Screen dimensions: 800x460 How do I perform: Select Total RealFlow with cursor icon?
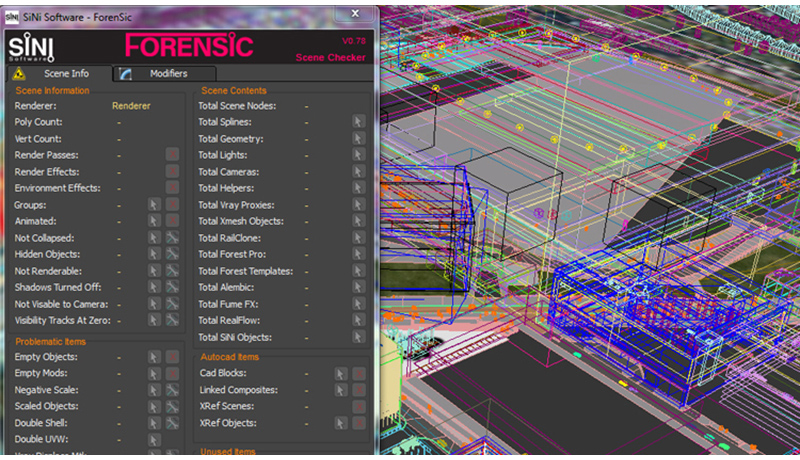click(x=358, y=320)
